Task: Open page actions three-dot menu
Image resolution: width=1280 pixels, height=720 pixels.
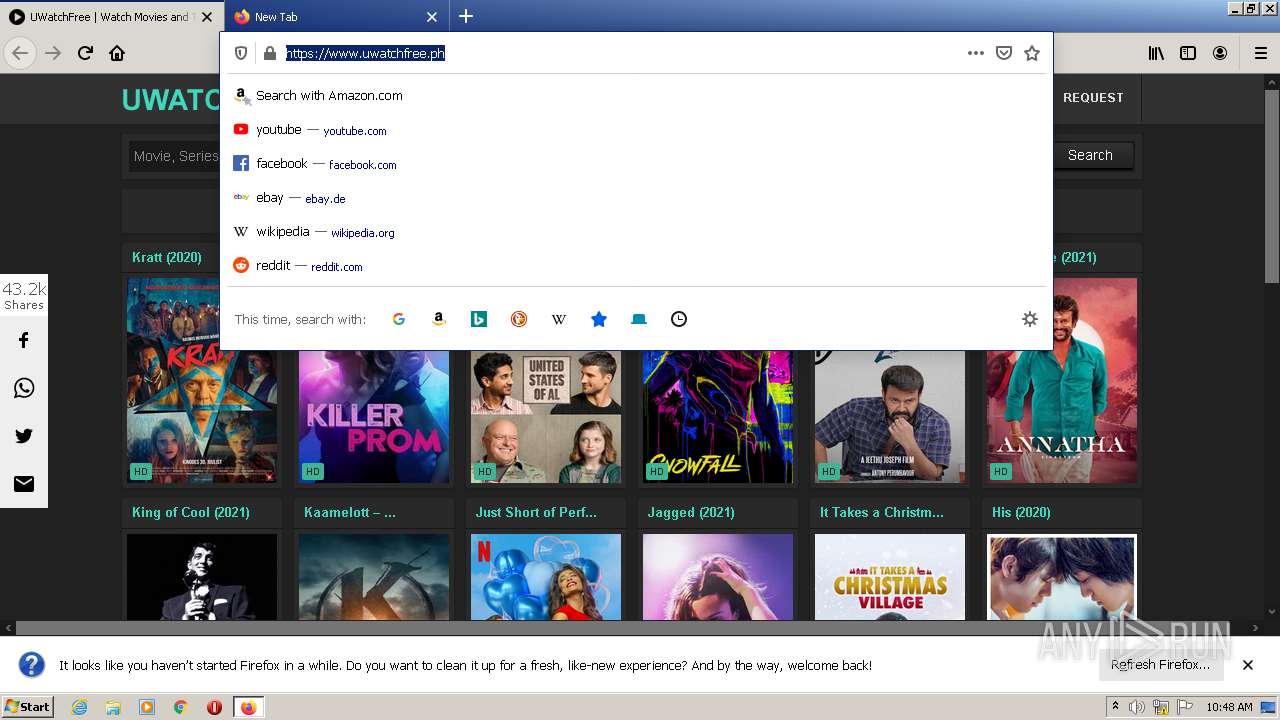Action: 976,53
